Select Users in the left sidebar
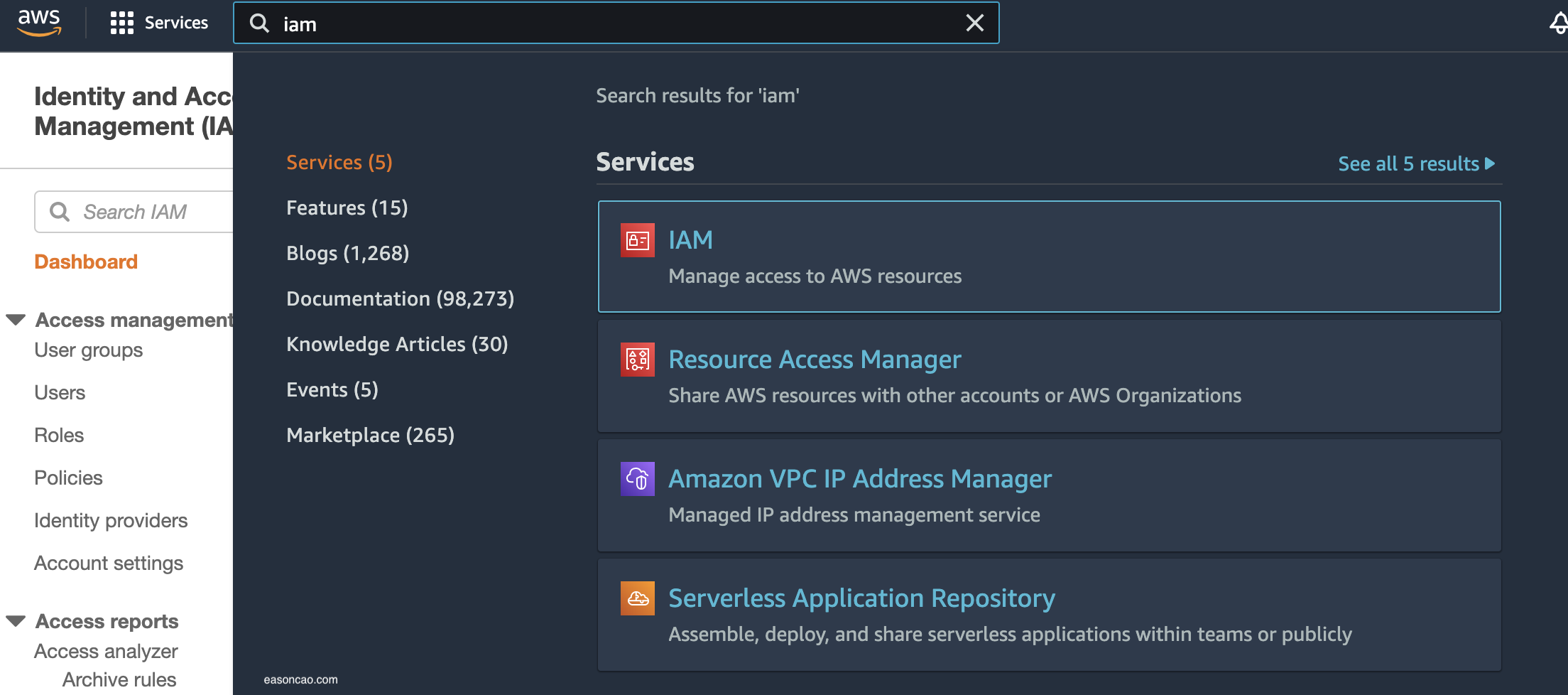The width and height of the screenshot is (1568, 695). 60,392
